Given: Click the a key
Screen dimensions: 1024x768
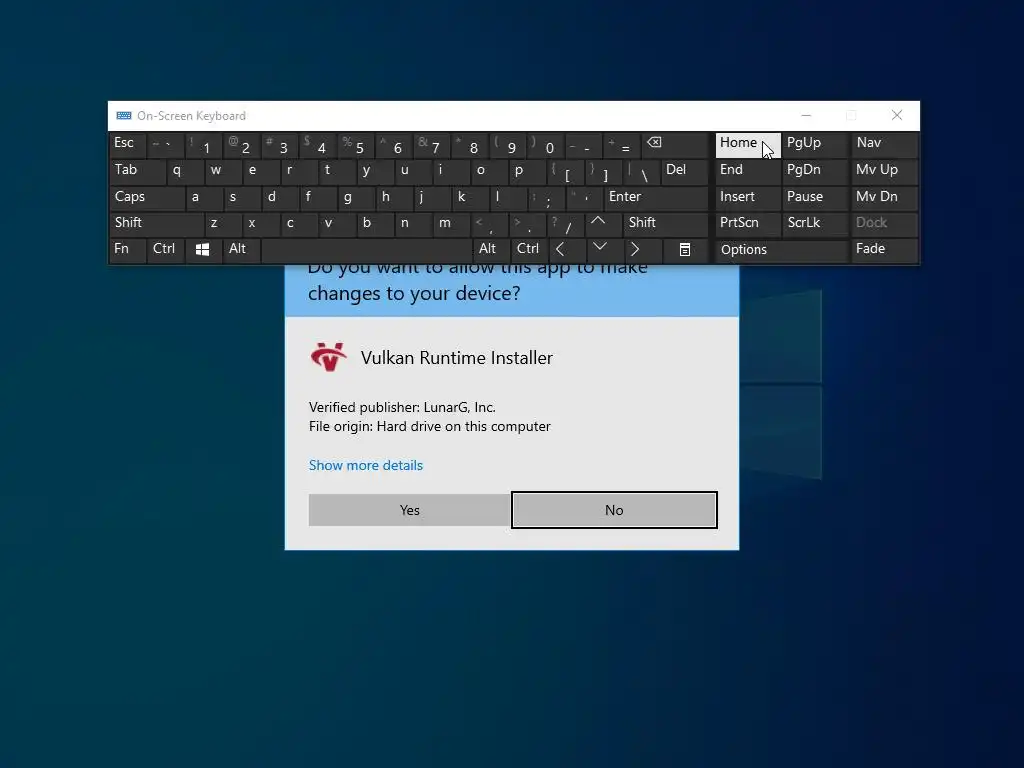Looking at the screenshot, I should (203, 197).
